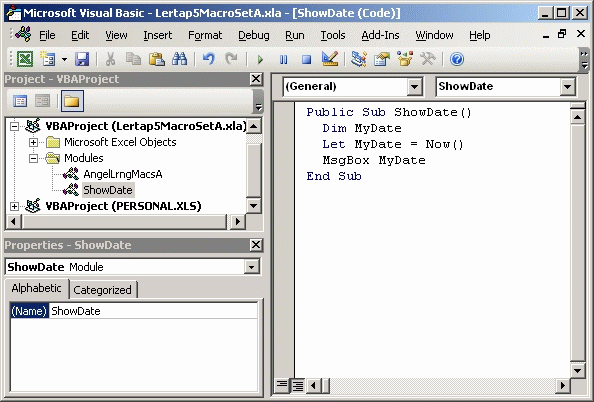
Task: Close the Properties - ShowDate panel
Action: coord(256,245)
